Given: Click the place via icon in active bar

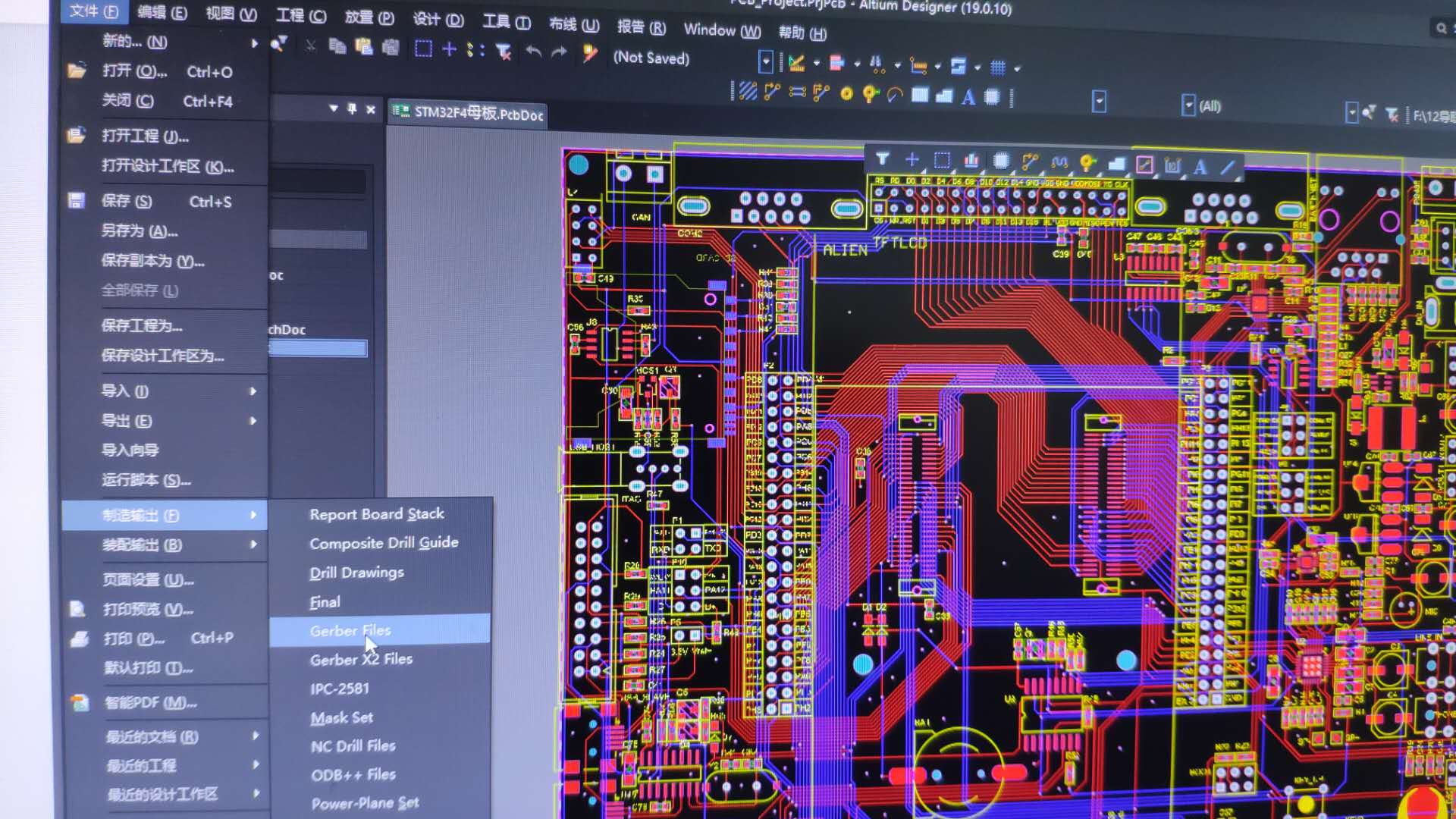Looking at the screenshot, I should (1087, 162).
